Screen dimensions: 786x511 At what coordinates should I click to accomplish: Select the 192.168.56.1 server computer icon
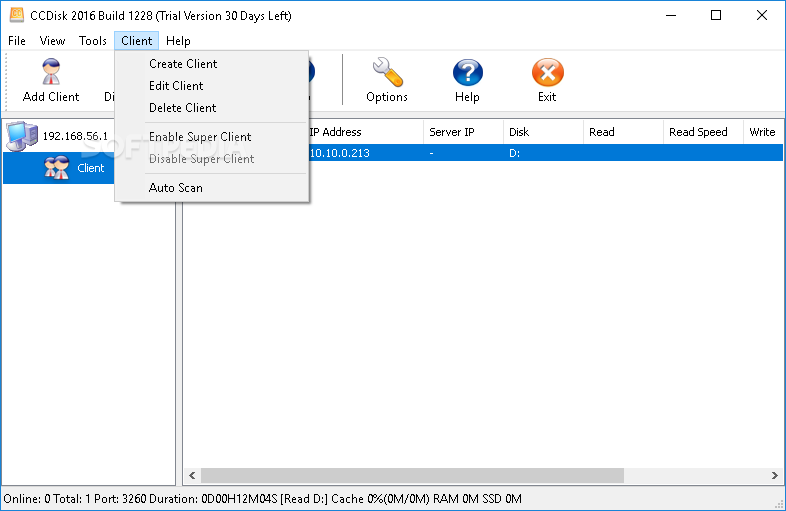coord(21,136)
